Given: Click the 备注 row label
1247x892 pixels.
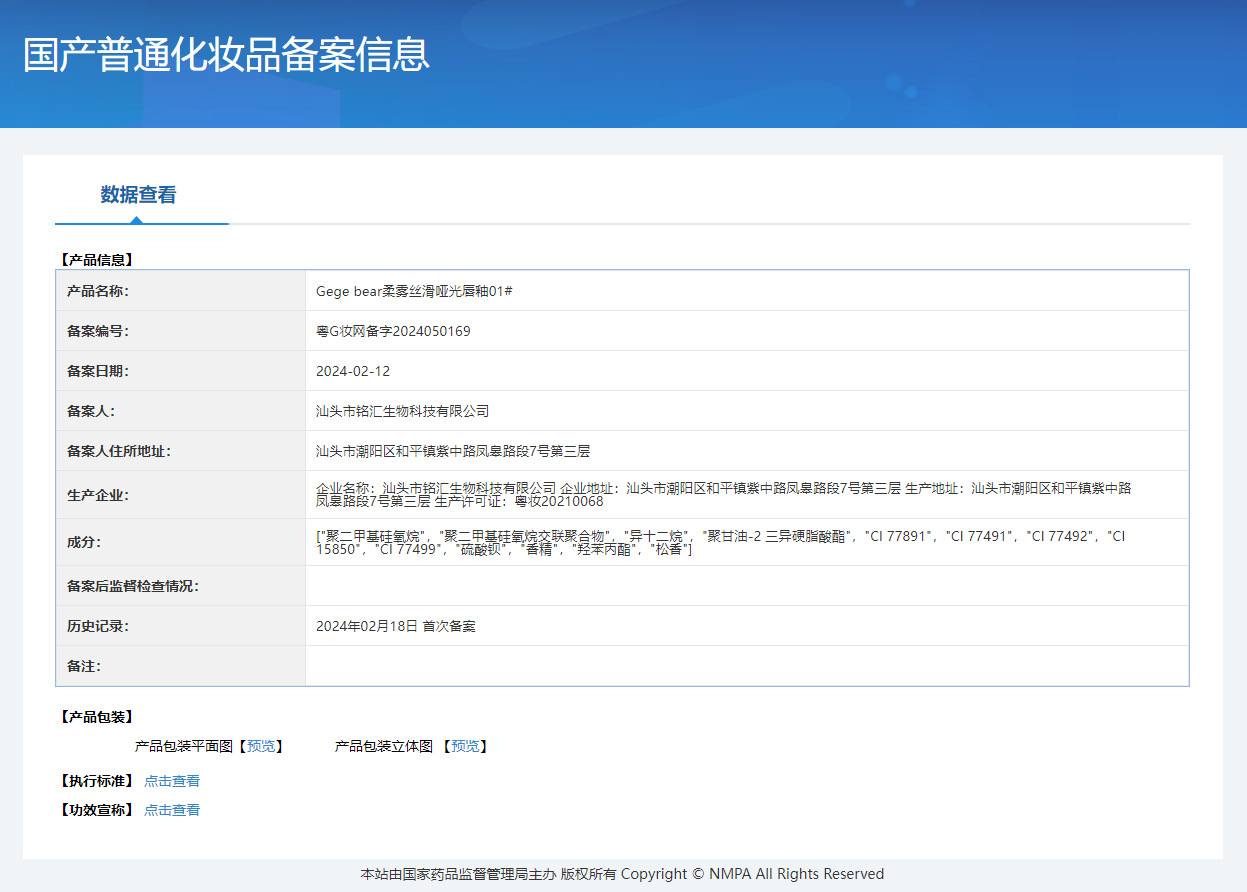Looking at the screenshot, I should coord(84,666).
